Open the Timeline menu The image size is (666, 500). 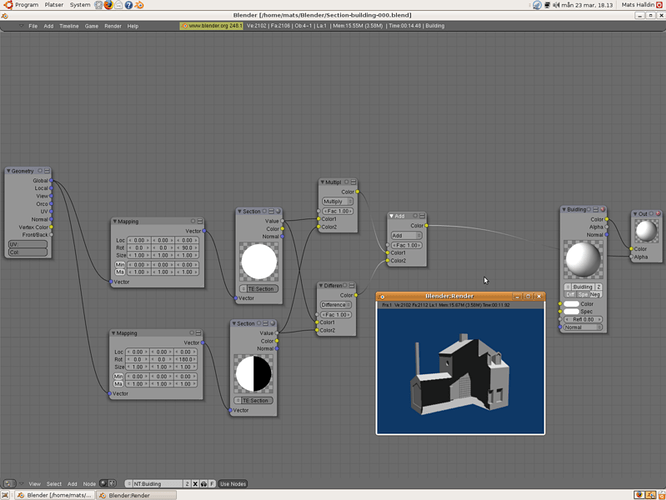point(69,26)
